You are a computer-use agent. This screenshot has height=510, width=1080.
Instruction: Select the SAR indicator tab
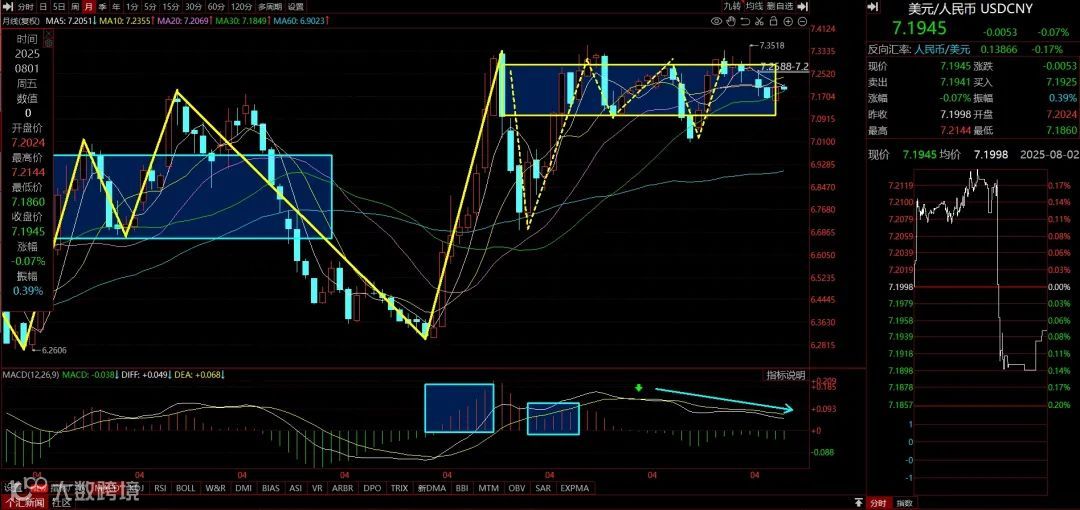(x=543, y=488)
